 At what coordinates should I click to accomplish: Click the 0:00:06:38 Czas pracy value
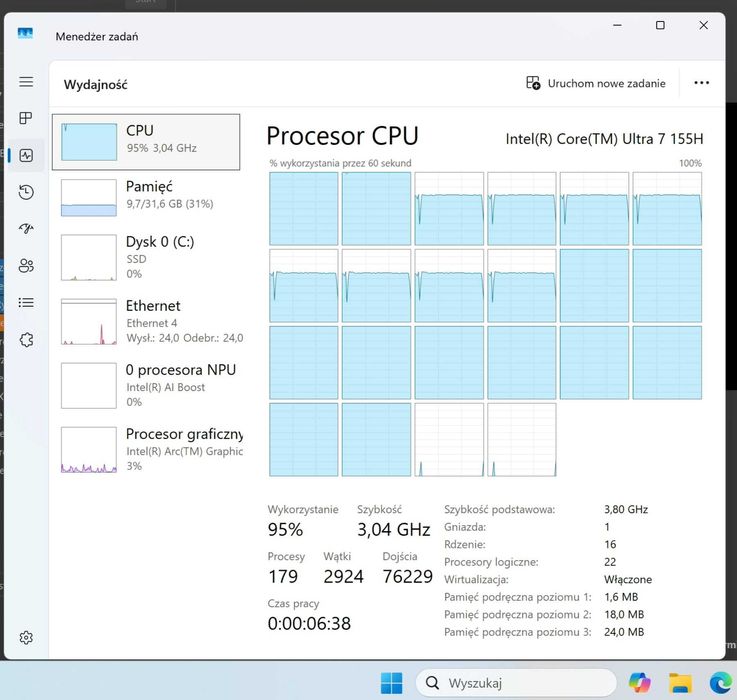click(x=309, y=623)
